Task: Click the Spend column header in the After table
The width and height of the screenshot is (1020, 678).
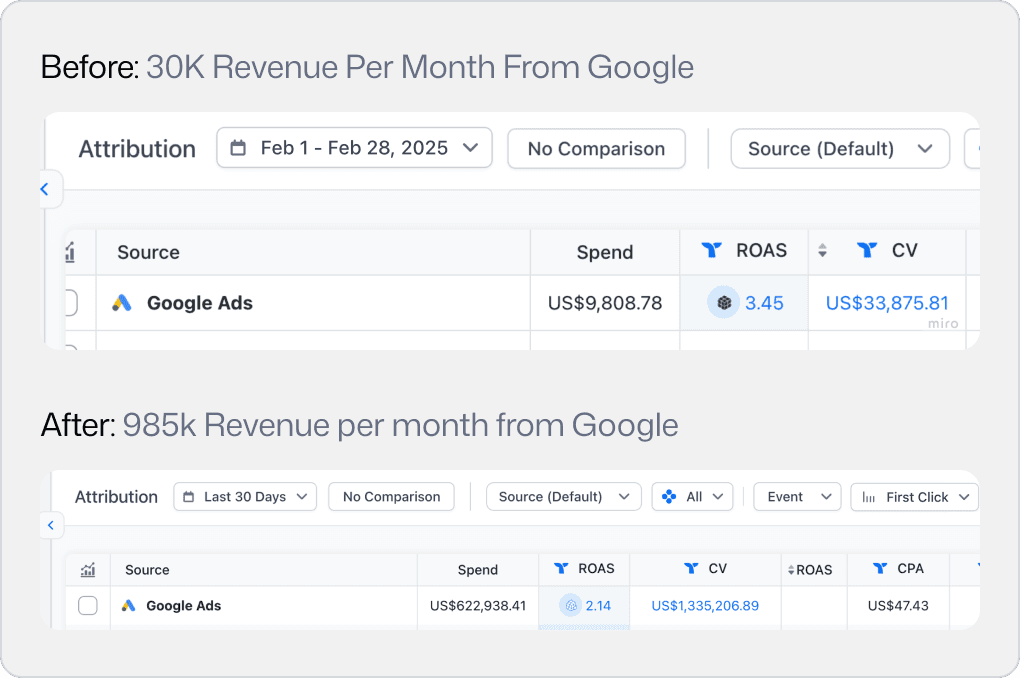Action: (x=477, y=570)
